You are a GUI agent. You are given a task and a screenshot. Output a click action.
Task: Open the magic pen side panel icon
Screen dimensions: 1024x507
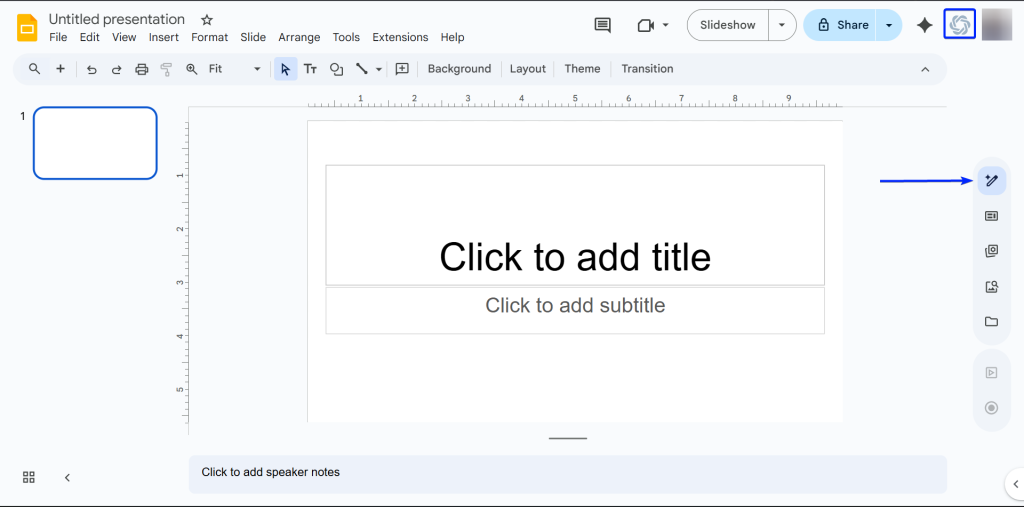click(x=991, y=180)
